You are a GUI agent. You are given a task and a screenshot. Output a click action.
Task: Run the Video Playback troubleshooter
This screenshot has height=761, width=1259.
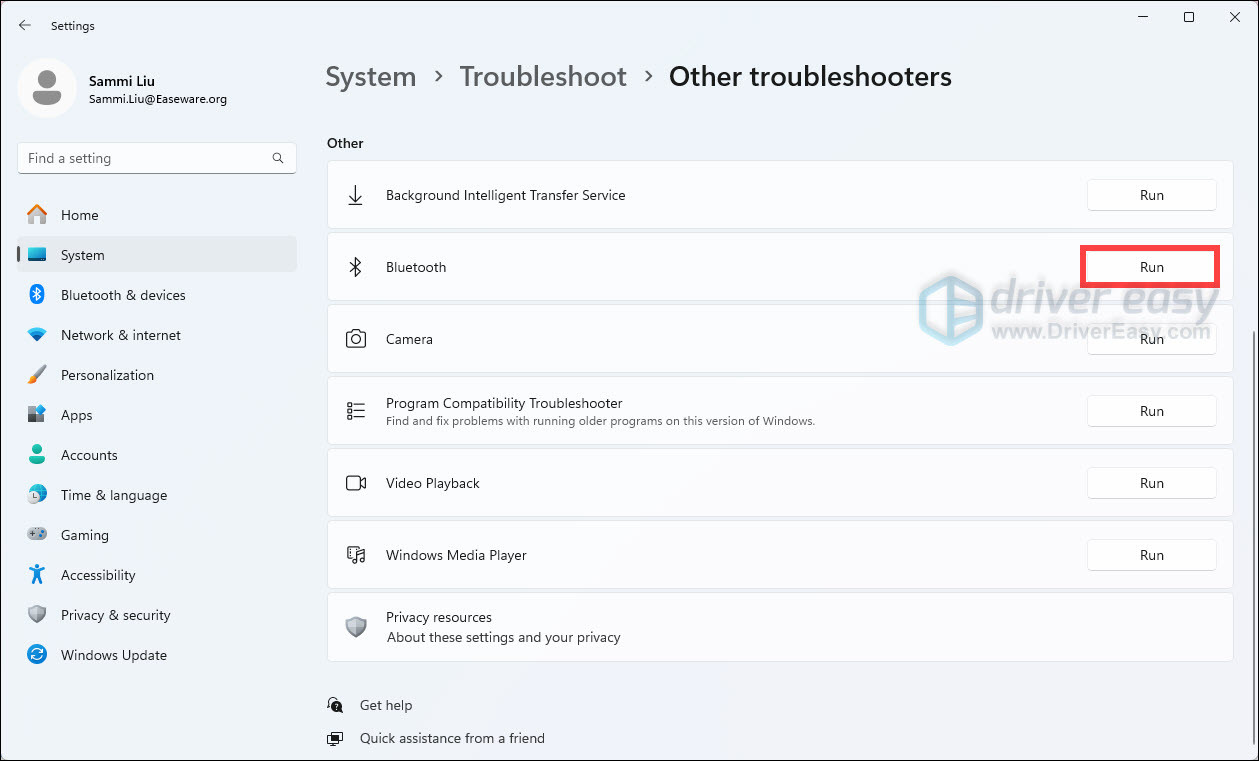pos(1151,483)
